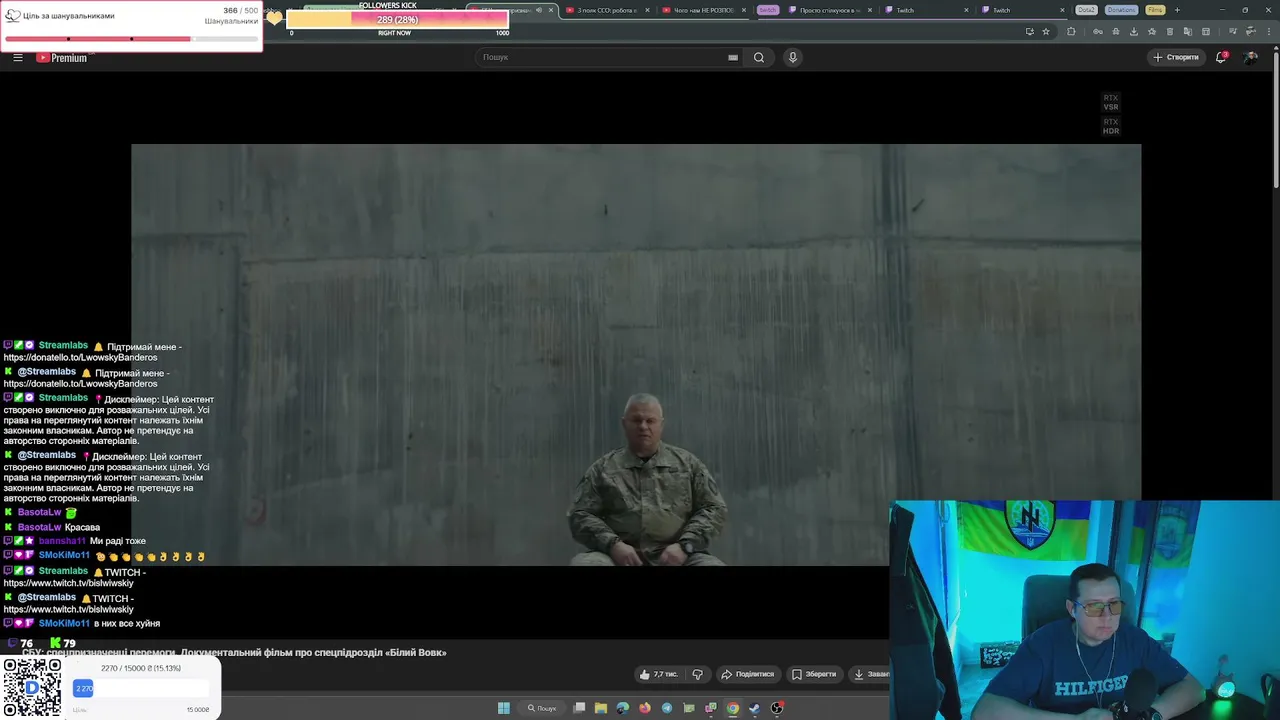Click Followers Kick progress bar
This screenshot has width=1280, height=720.
point(397,19)
